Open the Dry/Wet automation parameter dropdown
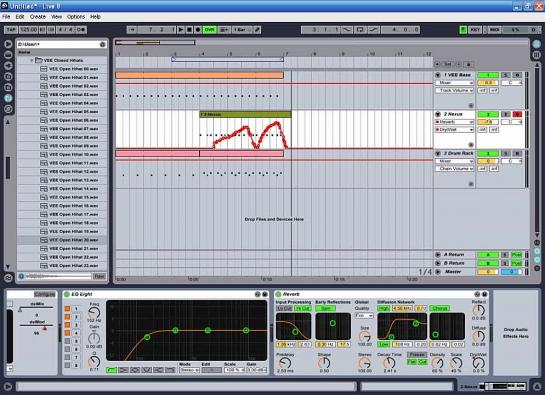Viewport: 545px width, 395px height. (455, 130)
